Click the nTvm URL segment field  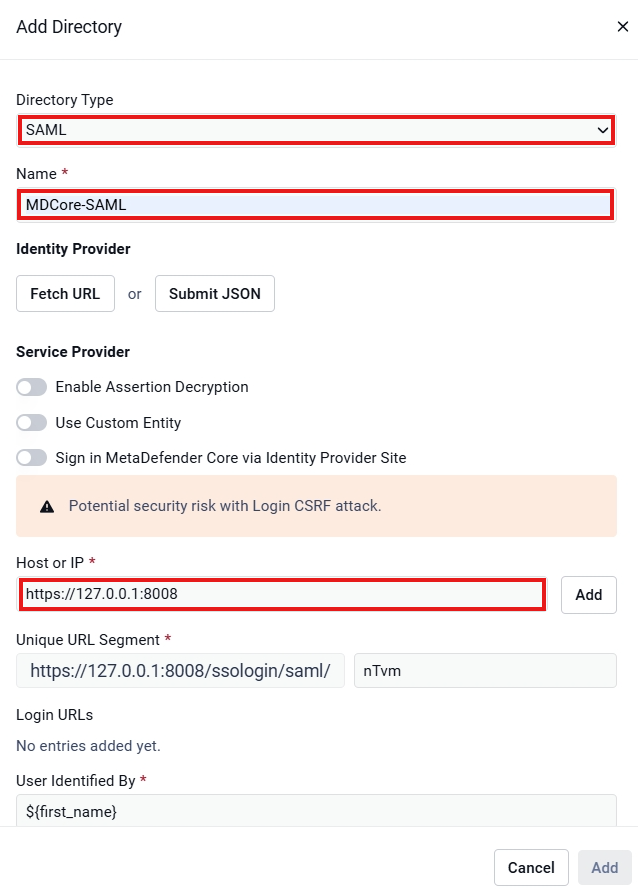(485, 671)
